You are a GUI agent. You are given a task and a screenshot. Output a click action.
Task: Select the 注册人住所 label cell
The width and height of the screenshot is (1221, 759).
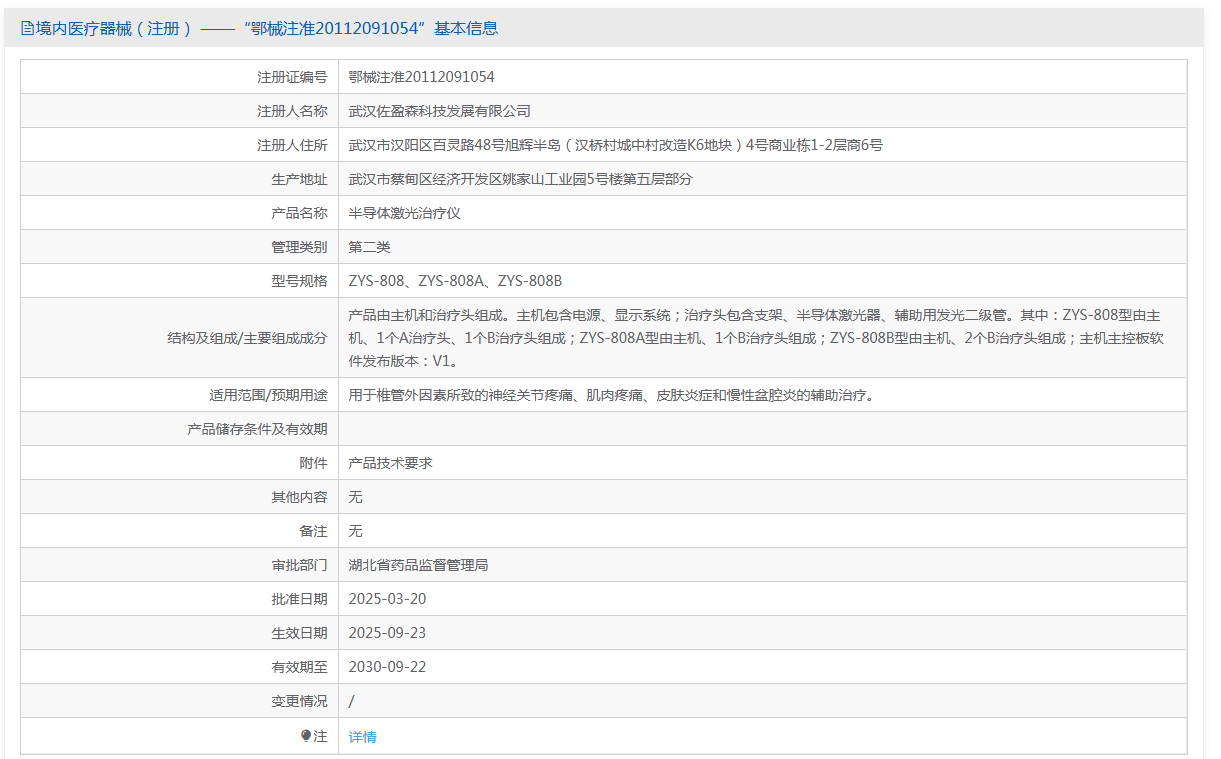pyautogui.click(x=180, y=145)
